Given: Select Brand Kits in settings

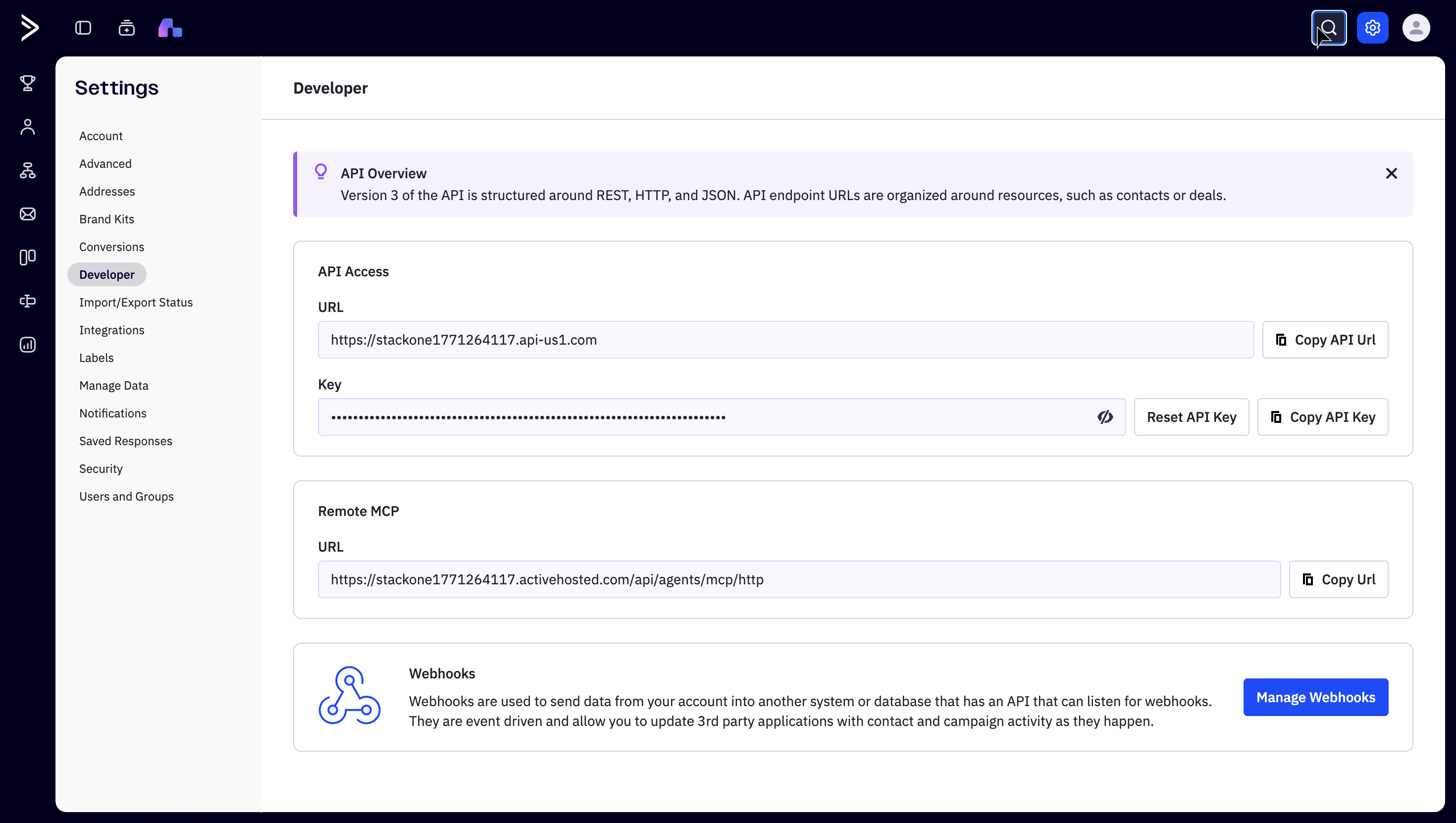Looking at the screenshot, I should tap(106, 219).
